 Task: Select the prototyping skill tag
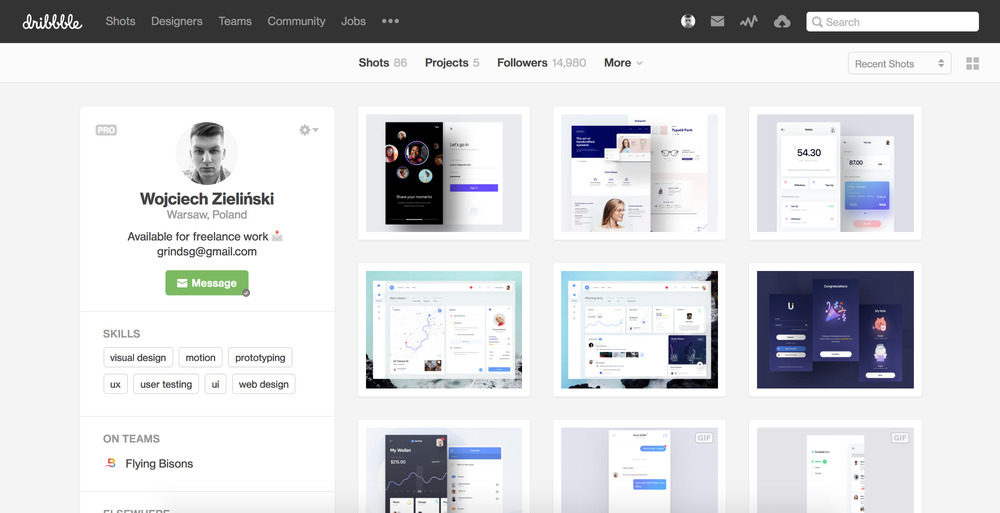tap(260, 357)
